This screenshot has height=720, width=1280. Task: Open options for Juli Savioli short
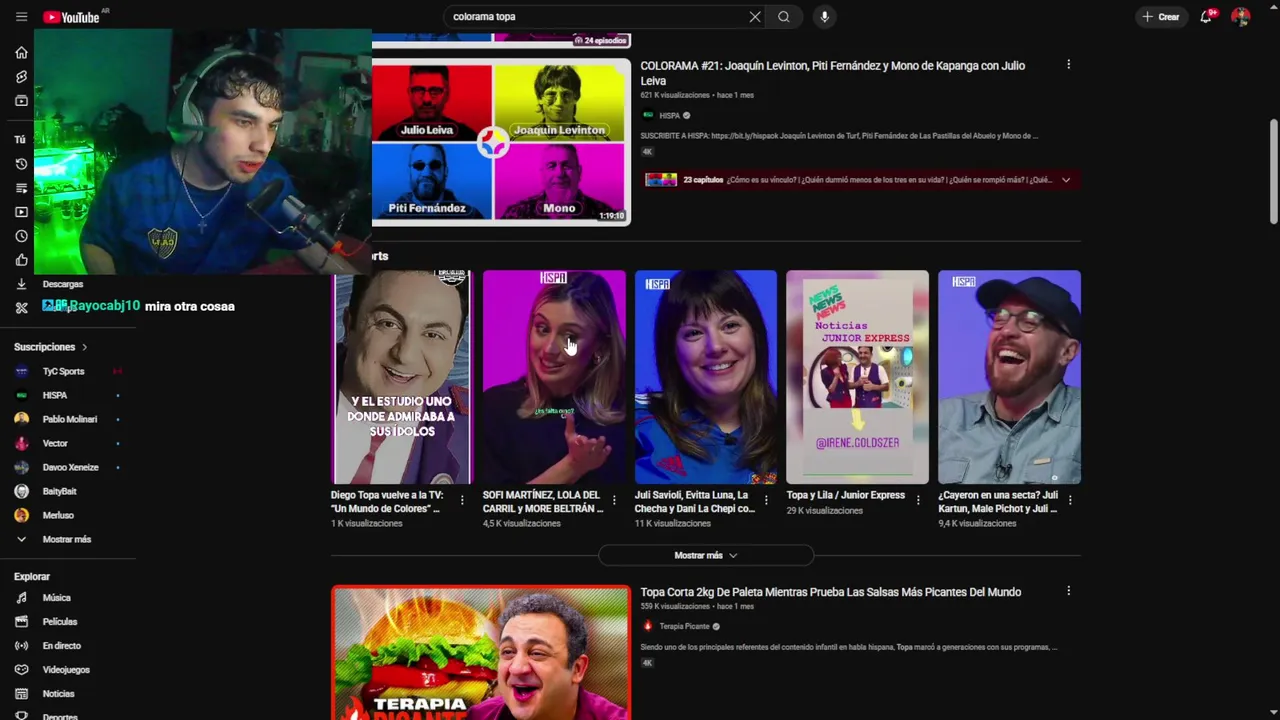(x=766, y=500)
